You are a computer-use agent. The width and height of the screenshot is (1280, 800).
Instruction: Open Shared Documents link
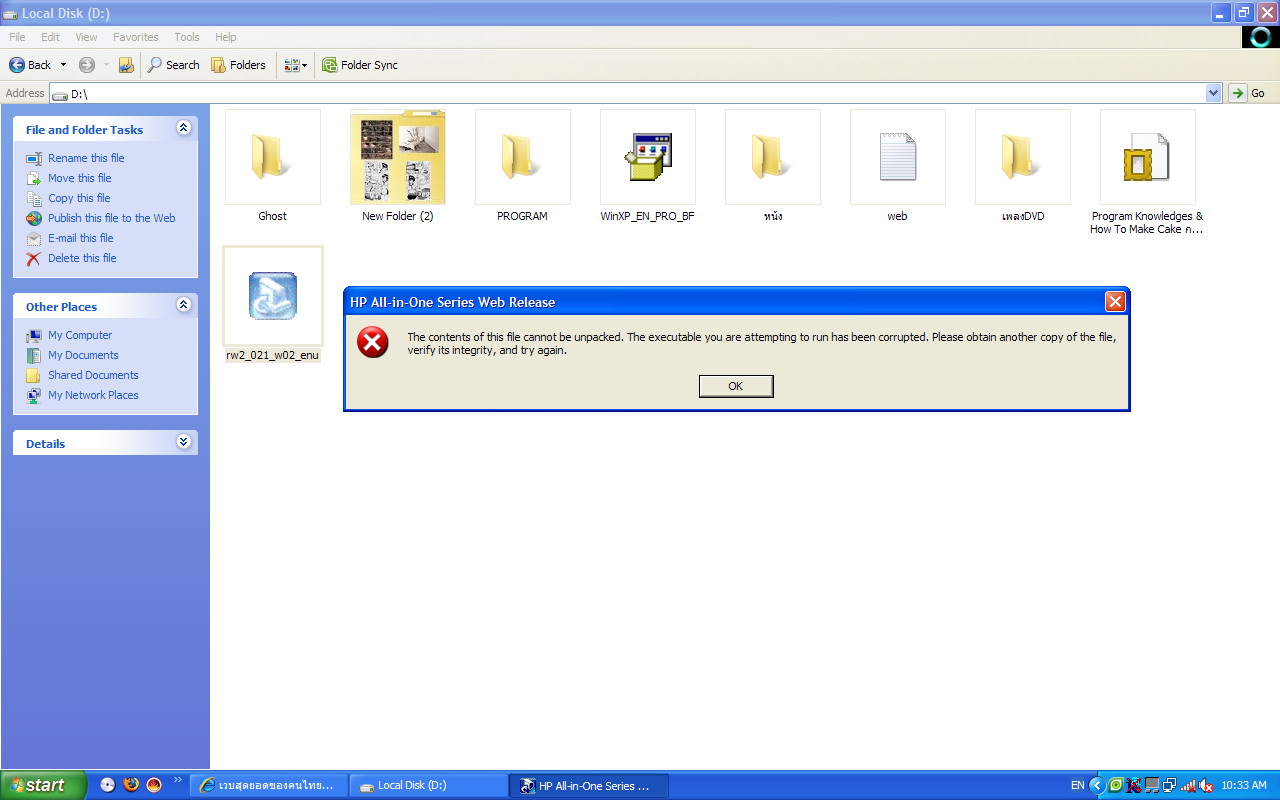point(93,375)
